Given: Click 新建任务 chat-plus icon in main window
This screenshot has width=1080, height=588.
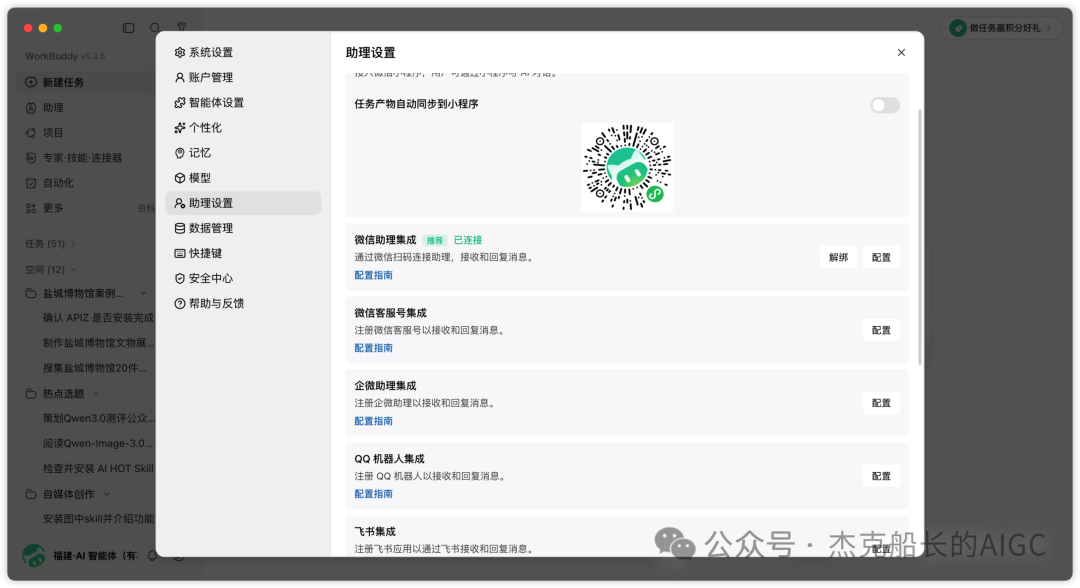Looking at the screenshot, I should click(31, 82).
